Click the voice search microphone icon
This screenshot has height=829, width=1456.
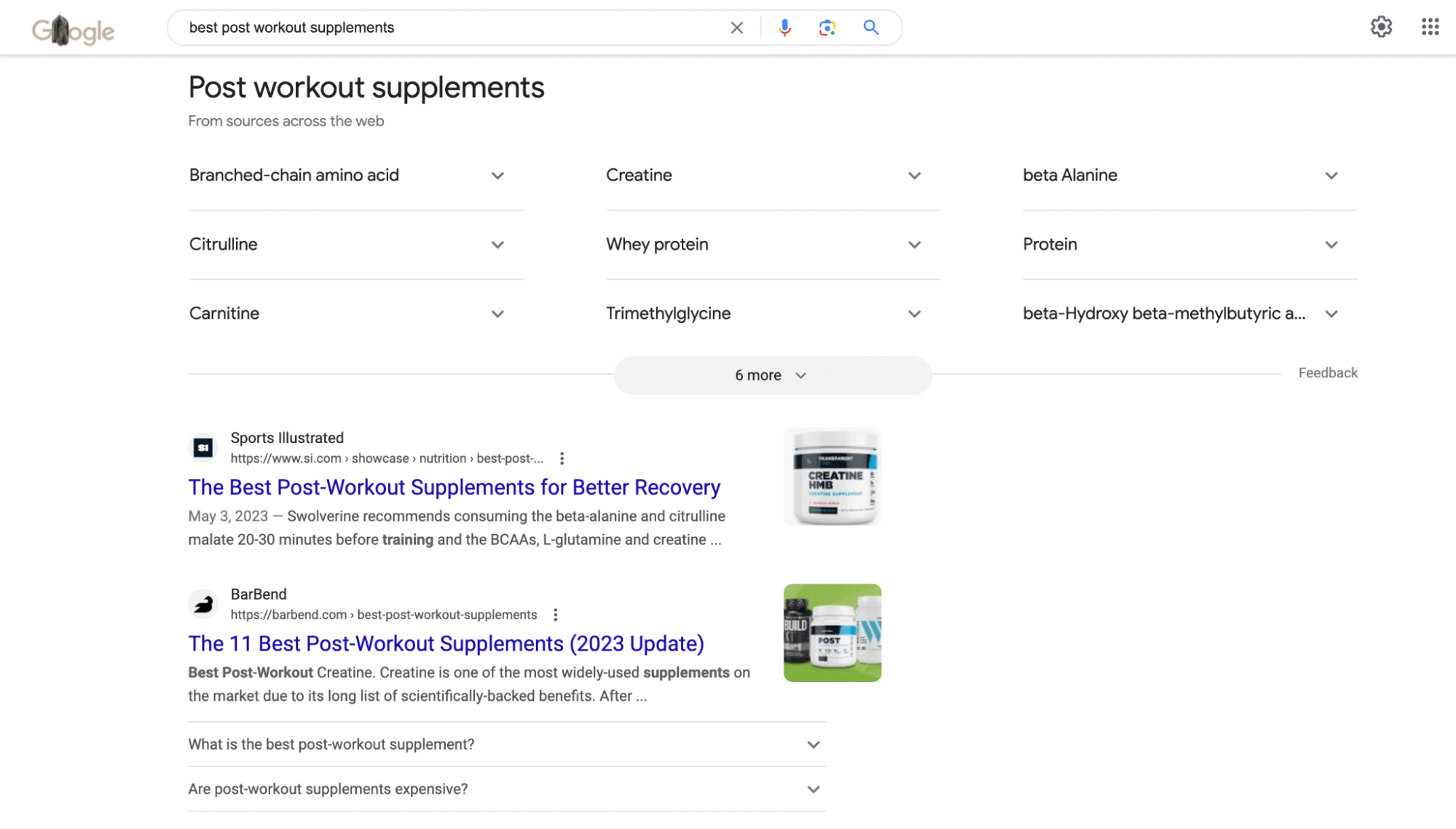click(x=784, y=28)
